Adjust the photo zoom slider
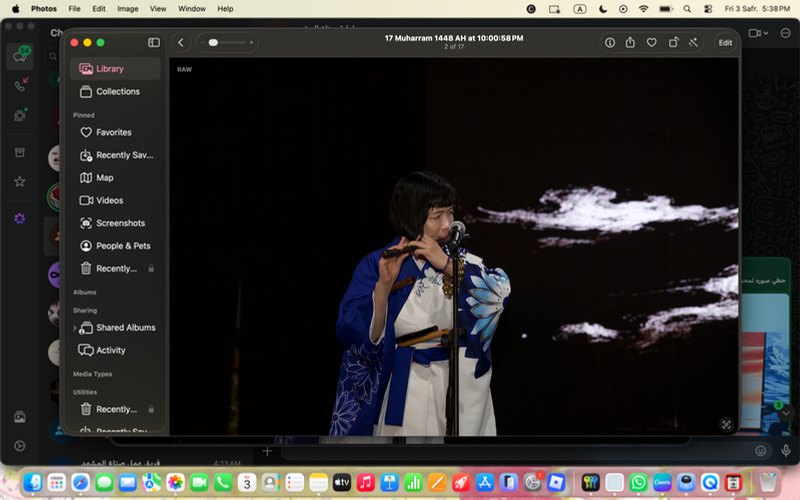 coord(227,42)
